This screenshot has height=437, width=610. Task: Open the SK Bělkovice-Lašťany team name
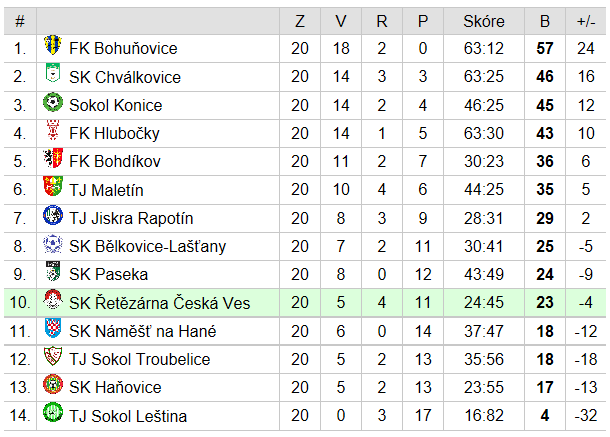point(147,247)
